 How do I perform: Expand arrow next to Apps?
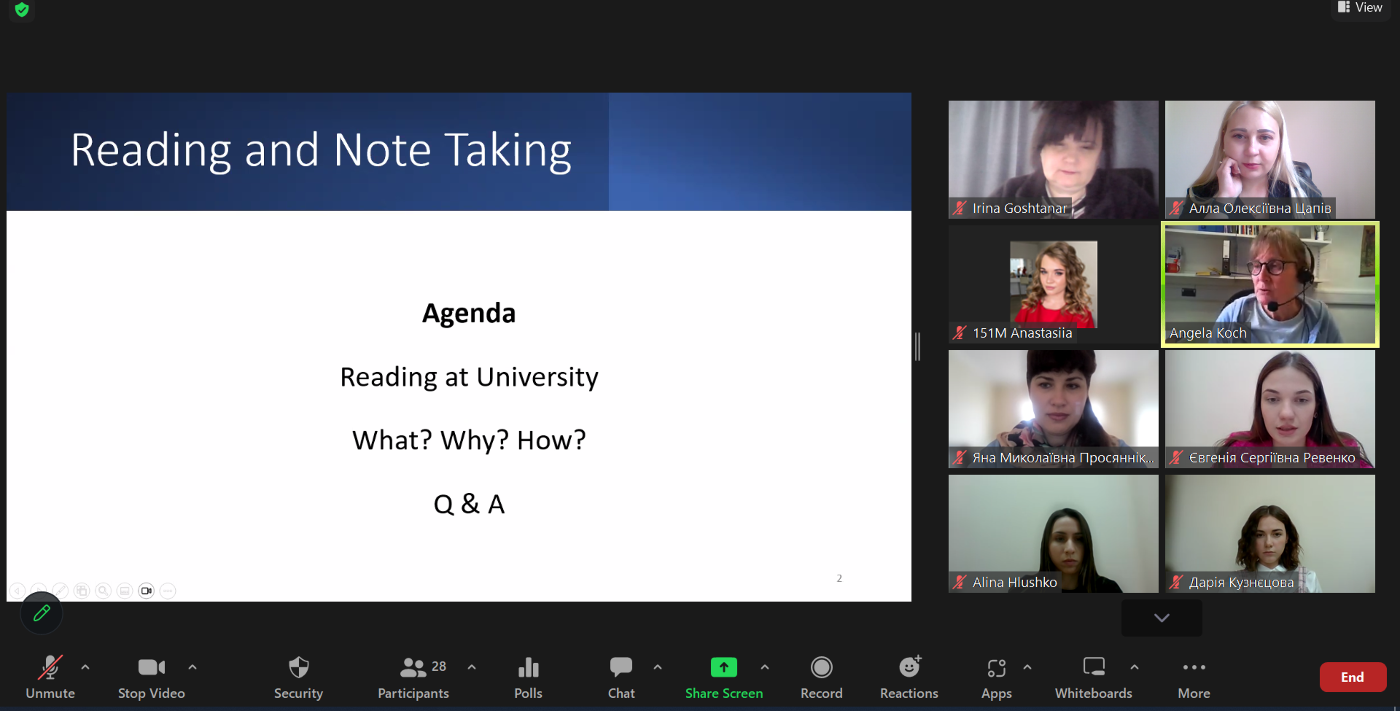tap(1027, 667)
